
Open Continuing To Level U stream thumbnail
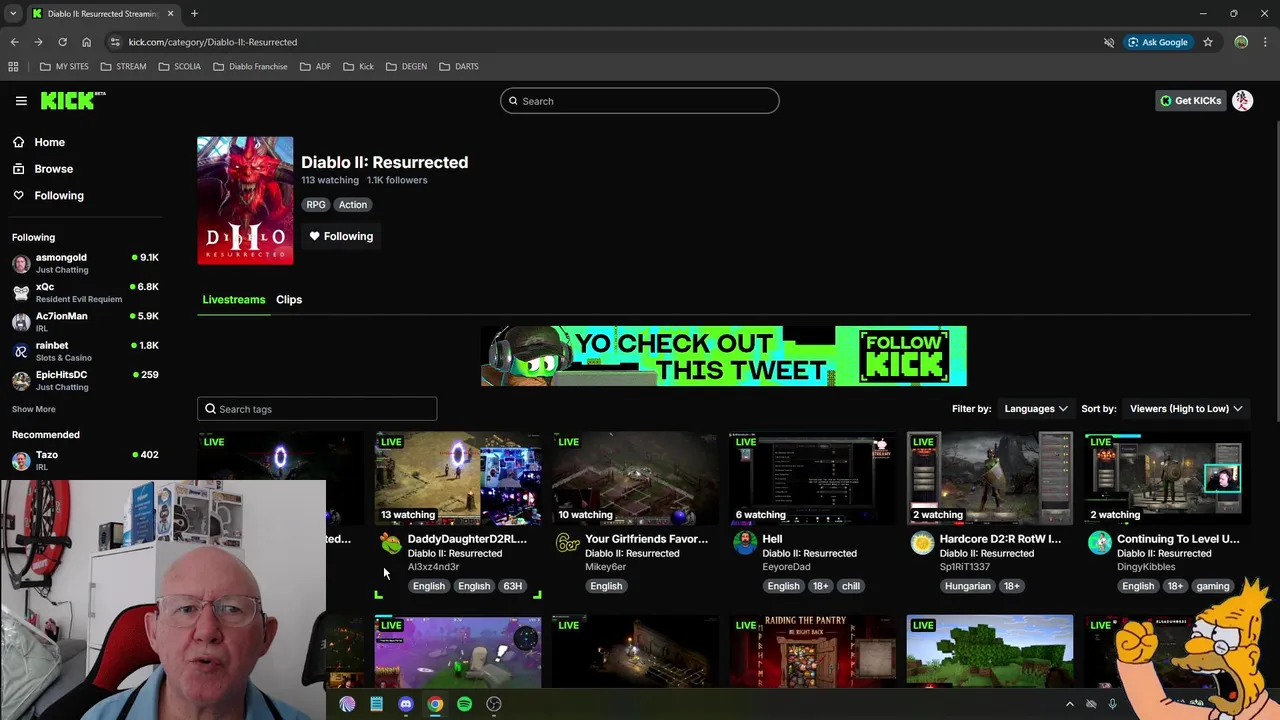pyautogui.click(x=1167, y=478)
